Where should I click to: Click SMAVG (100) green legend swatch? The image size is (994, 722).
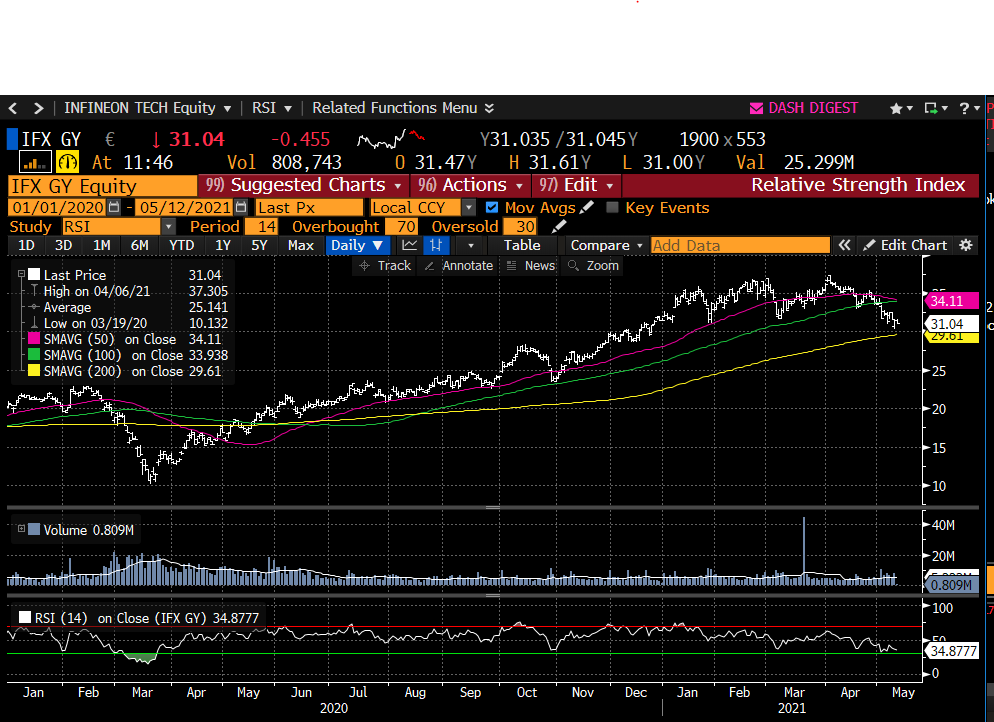click(x=34, y=354)
